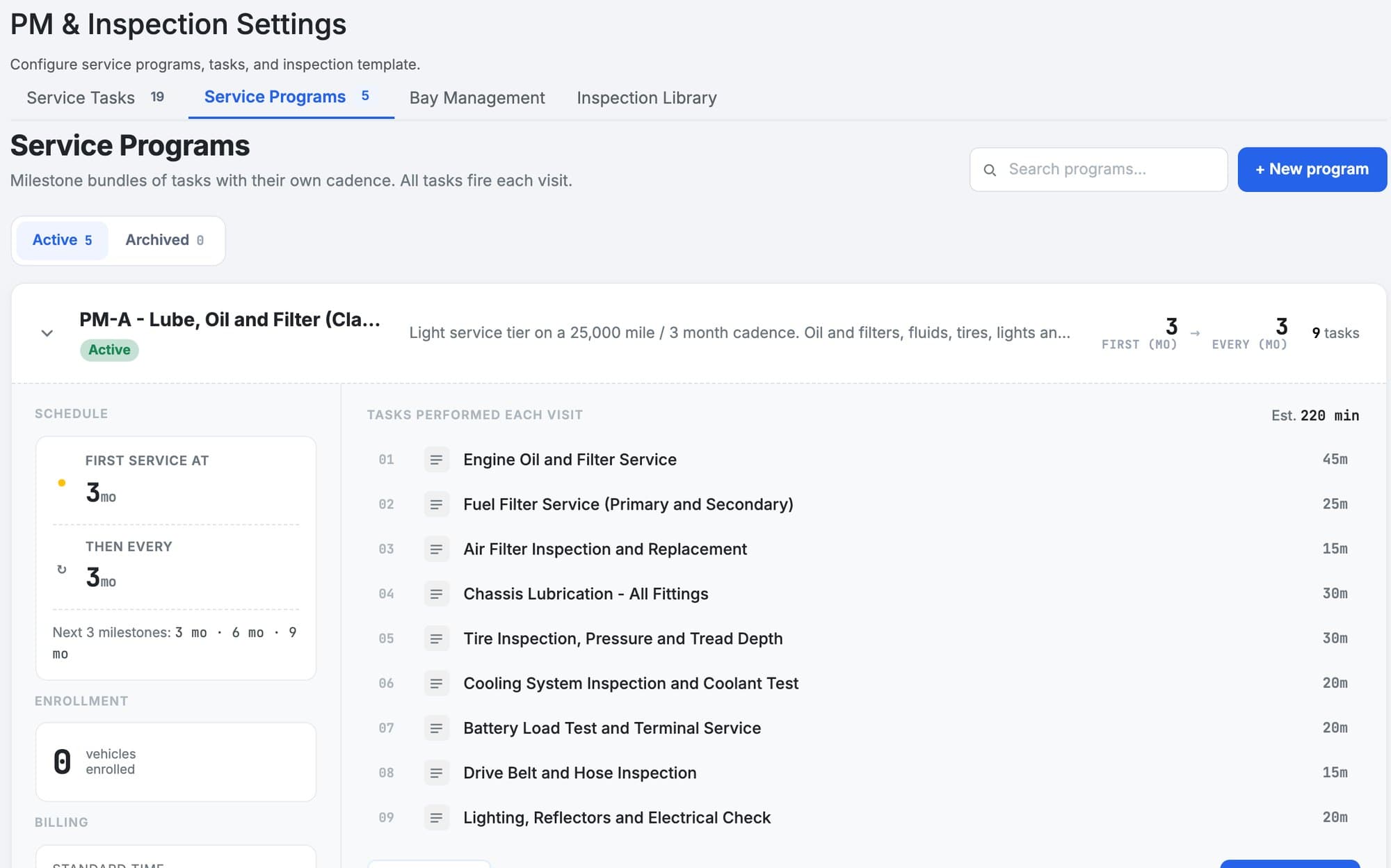
Task: Click the icon beside Lighting, Reflectors and Electrical Check
Action: [436, 818]
